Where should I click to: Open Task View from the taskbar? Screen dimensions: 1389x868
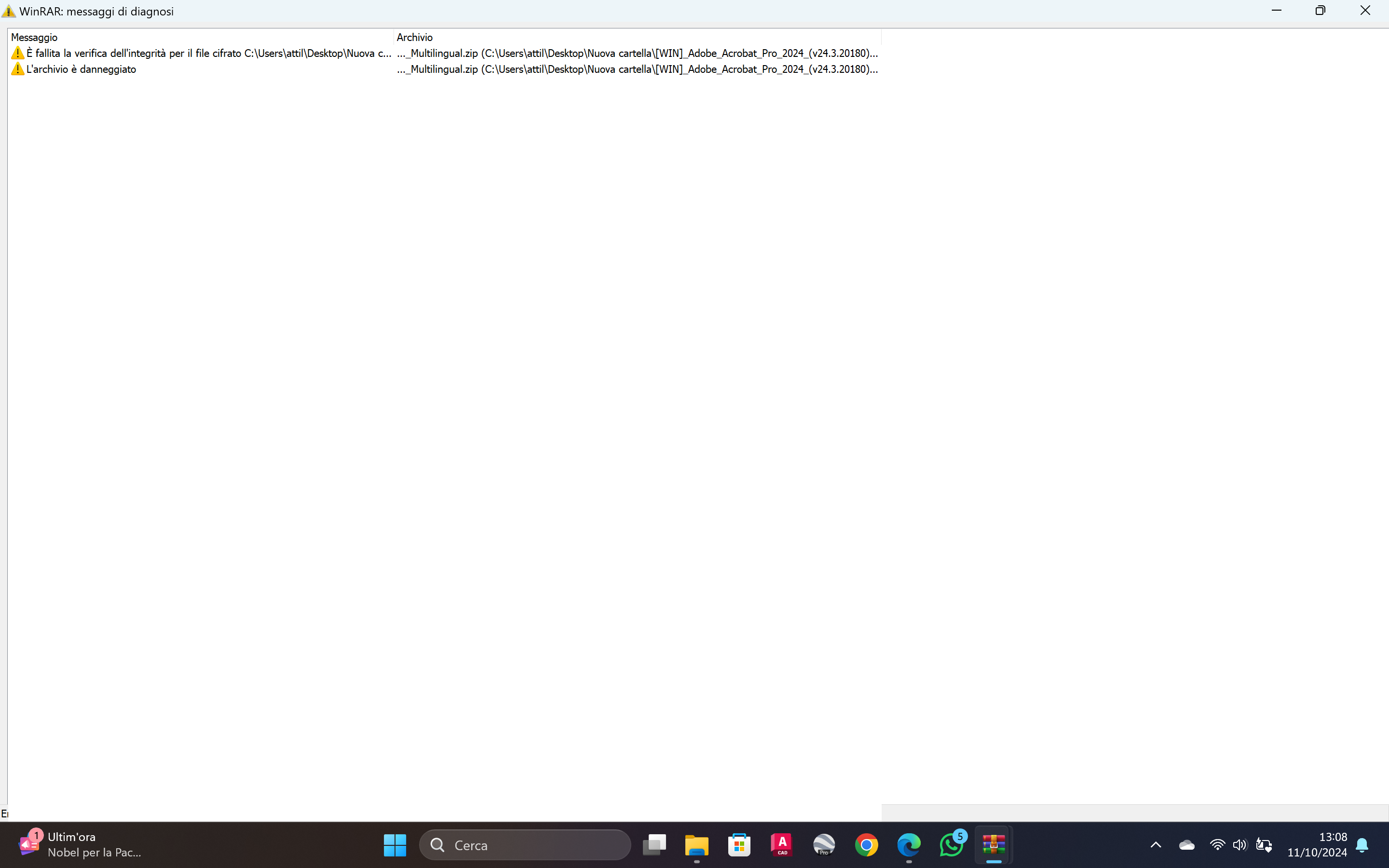pos(654,845)
